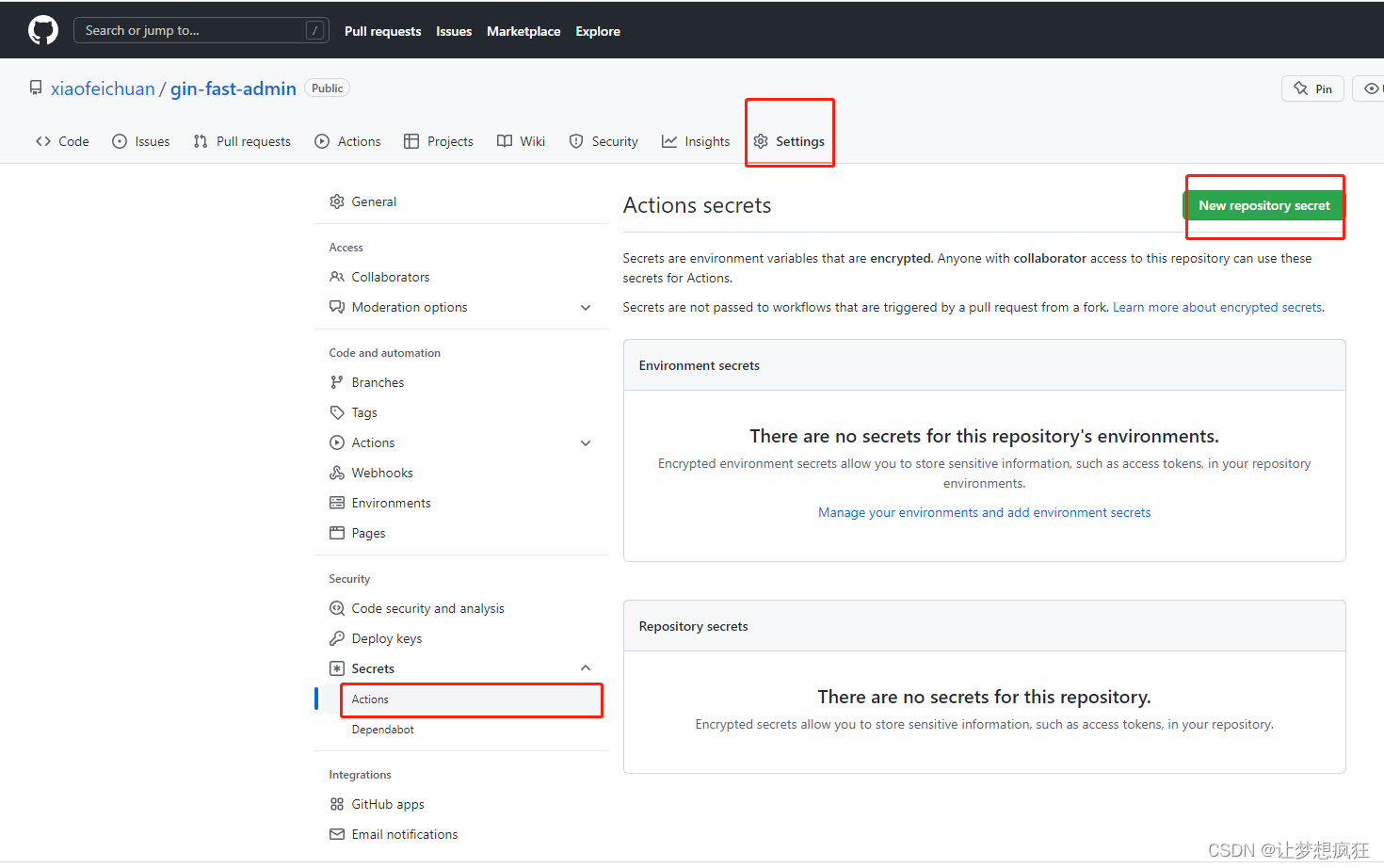
Task: Open the xiaofeichuan owner link
Action: (103, 88)
